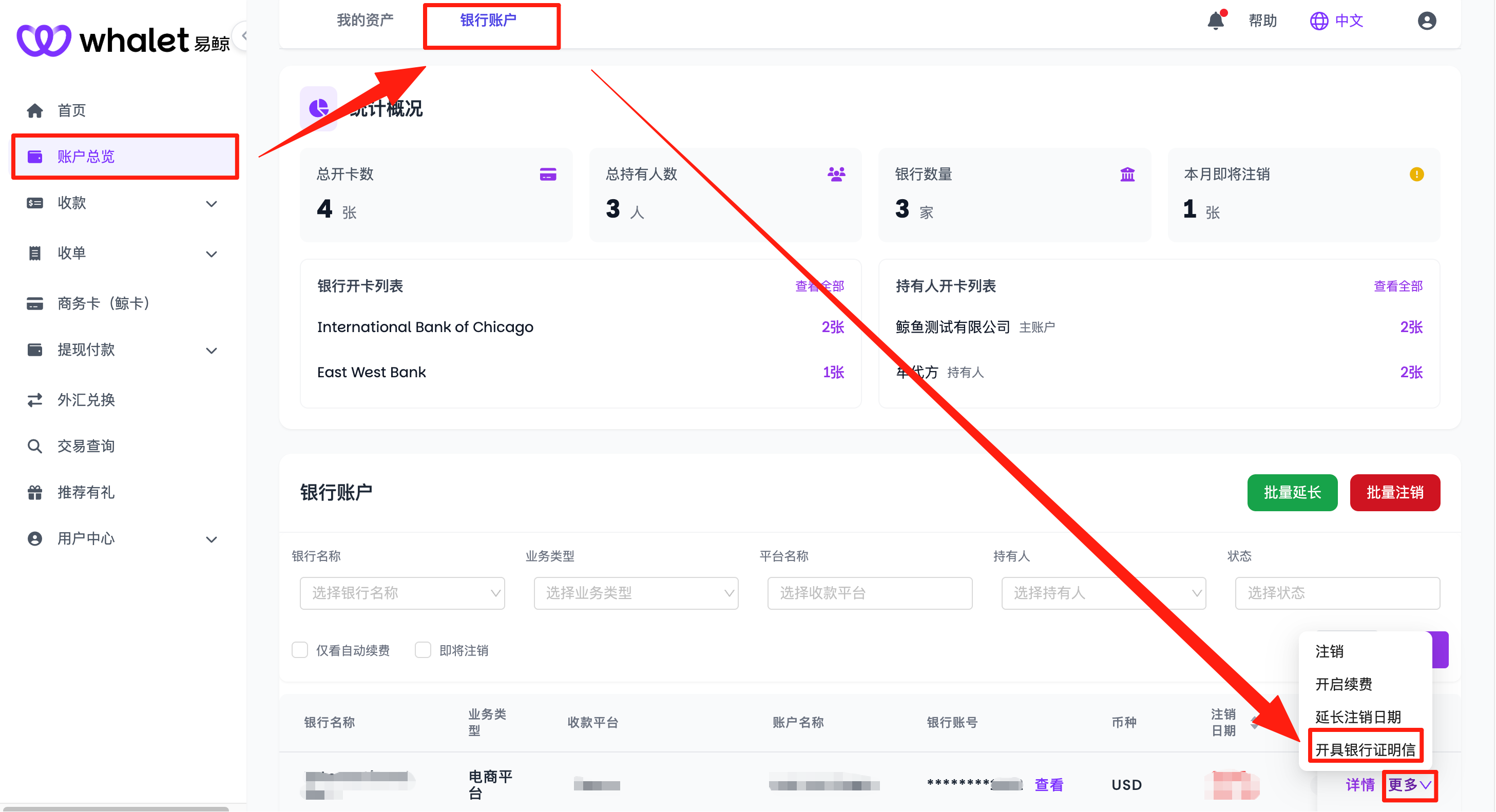Select the 账户总览 sidebar icon
The image size is (1496, 812).
tap(35, 157)
